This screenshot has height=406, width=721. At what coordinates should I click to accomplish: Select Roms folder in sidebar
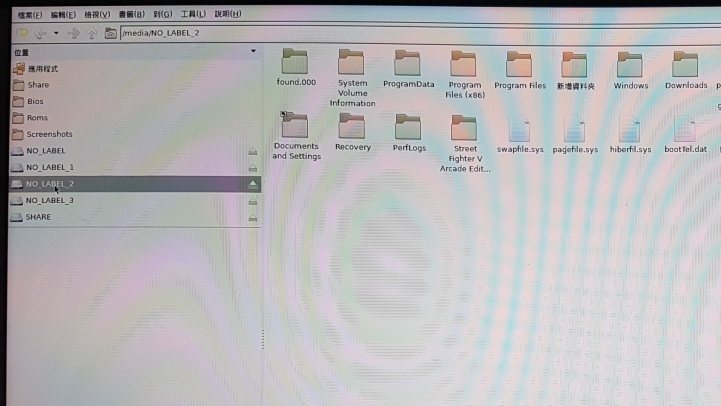point(136,118)
